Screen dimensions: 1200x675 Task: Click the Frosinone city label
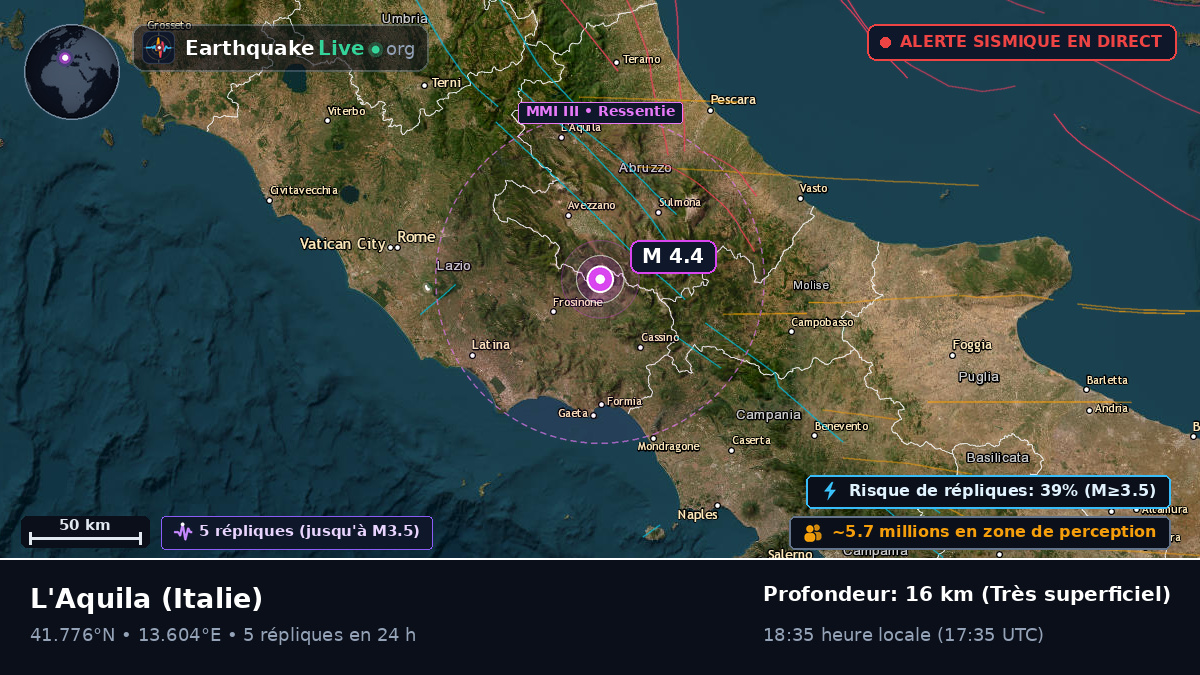tap(577, 302)
